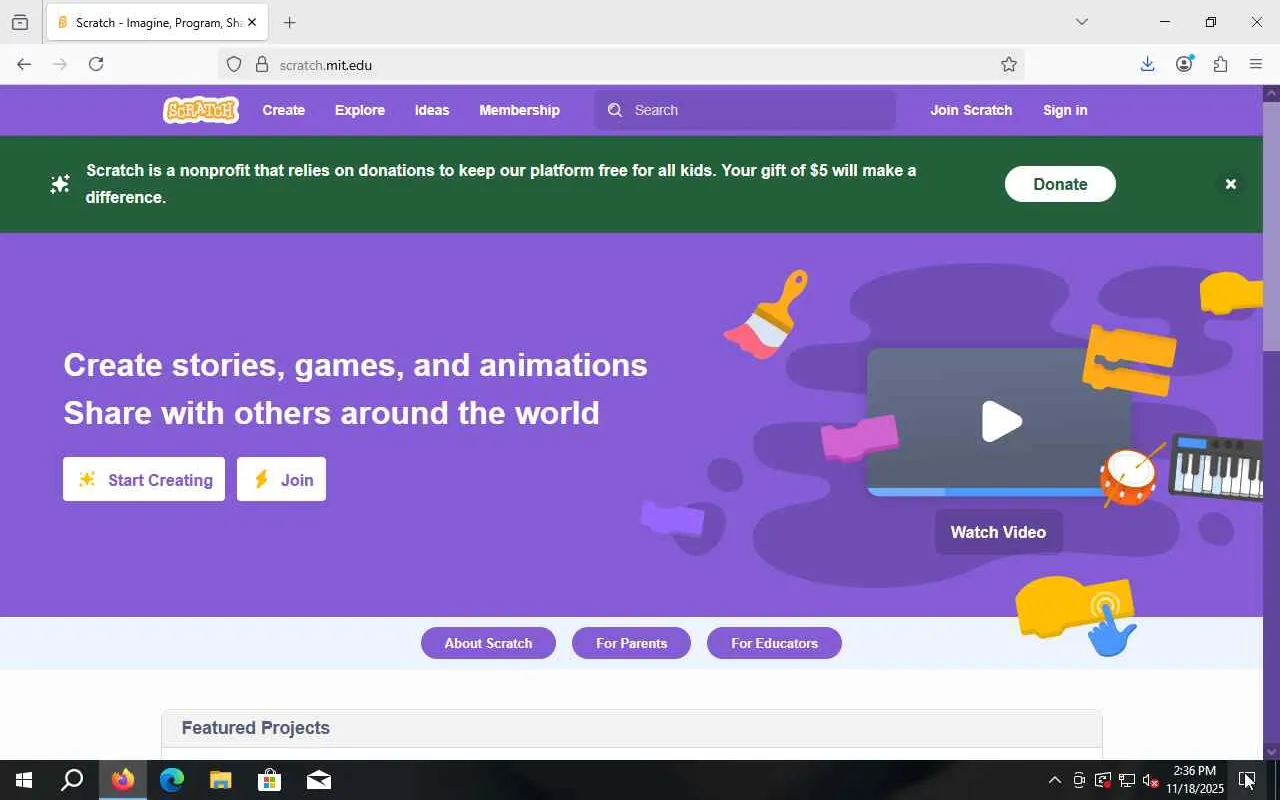Click Sign in at the top right
This screenshot has height=800, width=1280.
click(x=1065, y=110)
